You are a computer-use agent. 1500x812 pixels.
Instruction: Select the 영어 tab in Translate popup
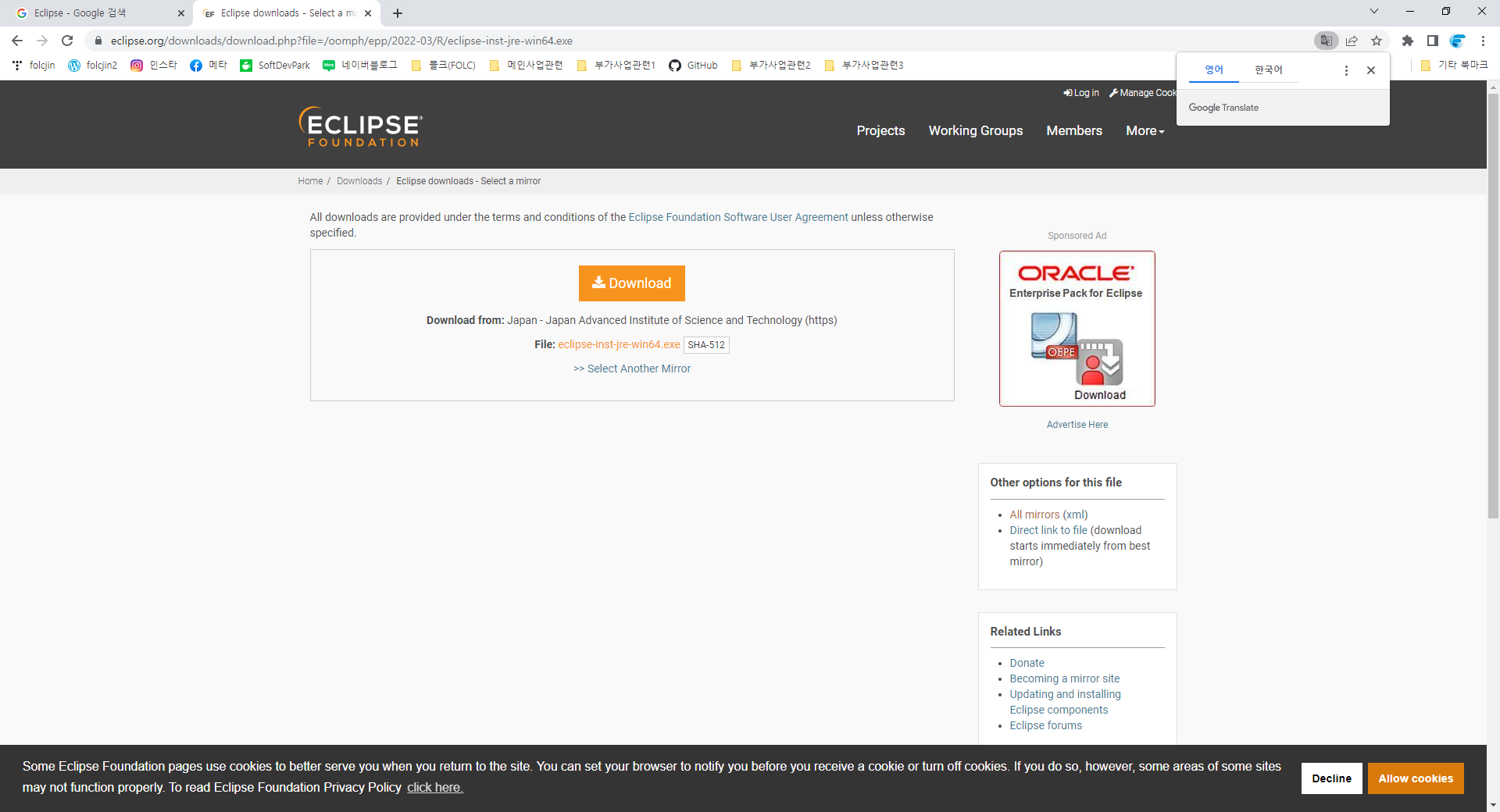pyautogui.click(x=1214, y=70)
